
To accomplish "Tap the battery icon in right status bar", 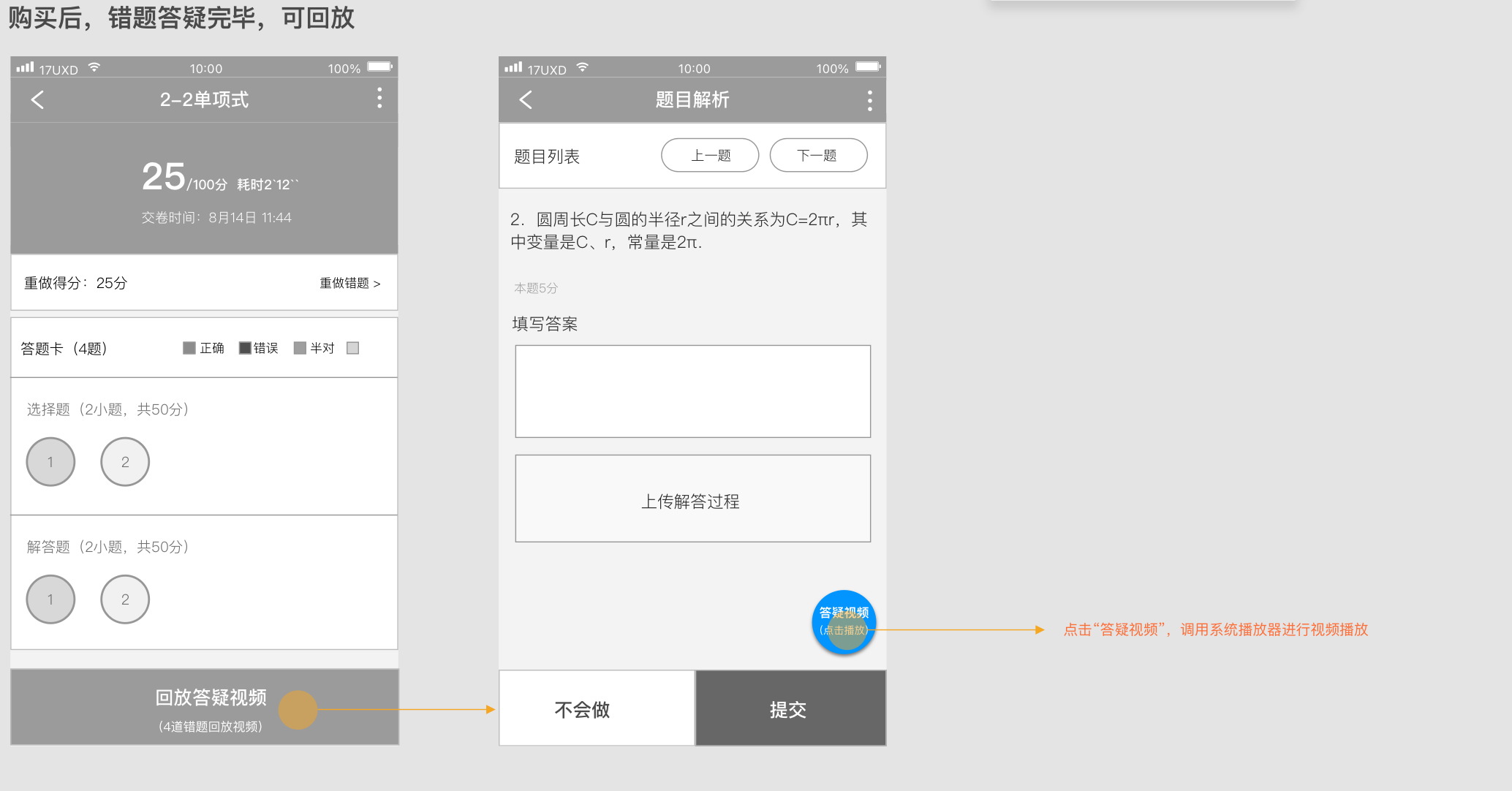I will click(x=379, y=66).
